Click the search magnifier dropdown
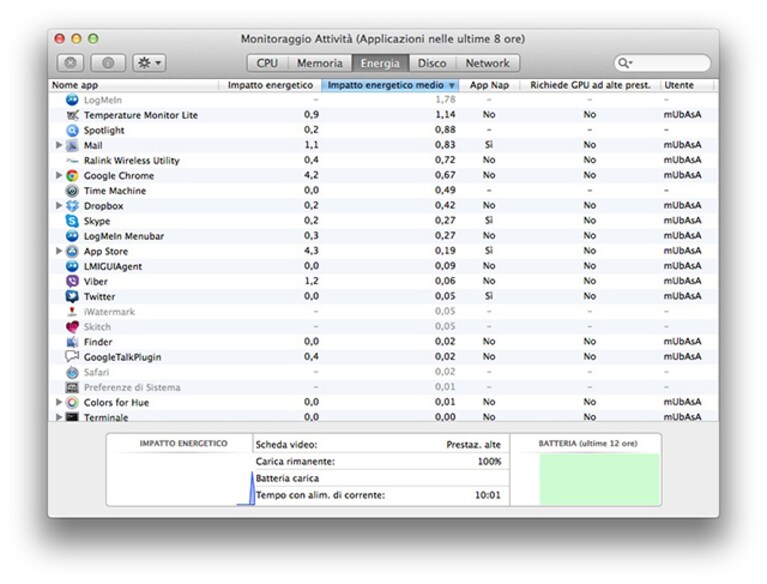 625,63
